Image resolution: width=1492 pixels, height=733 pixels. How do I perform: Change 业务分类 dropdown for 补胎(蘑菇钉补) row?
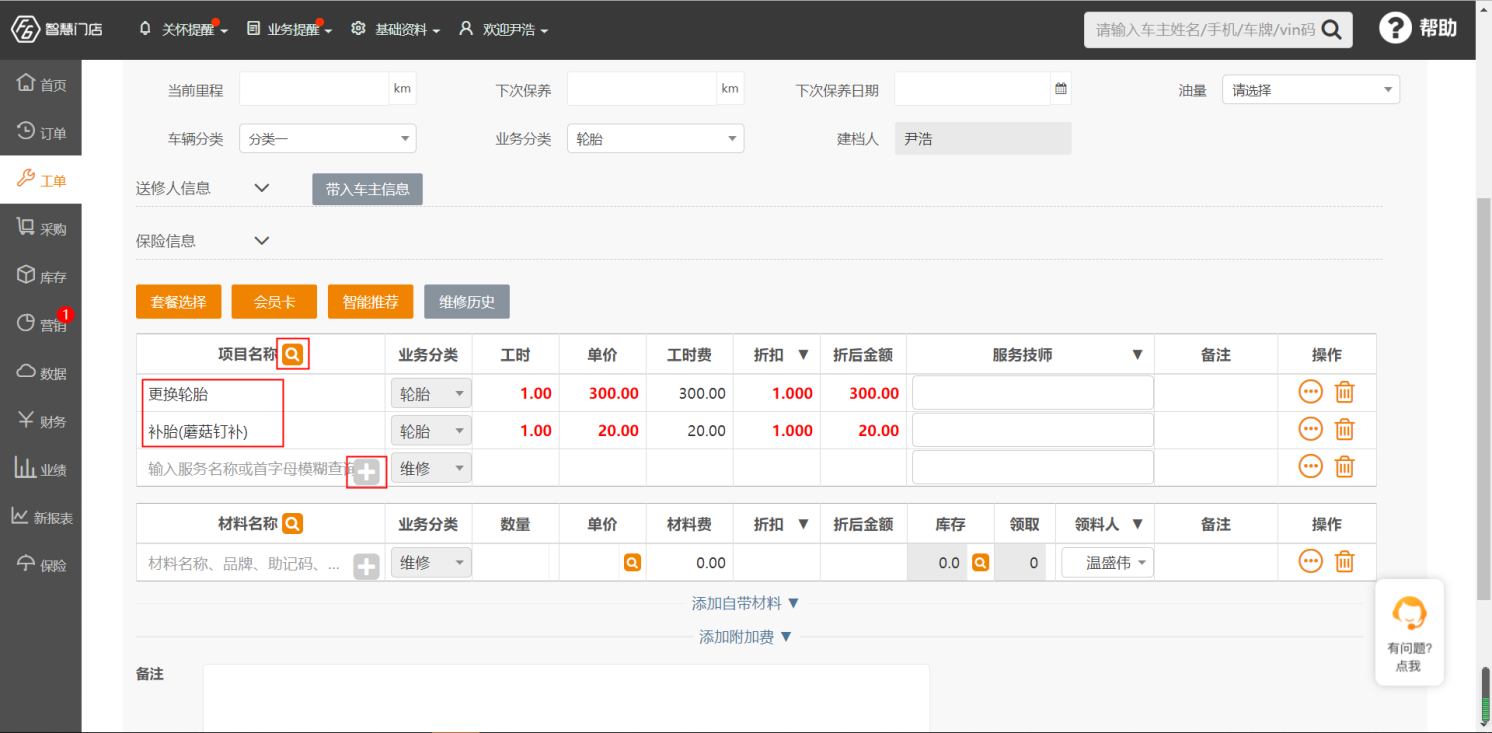pos(431,431)
